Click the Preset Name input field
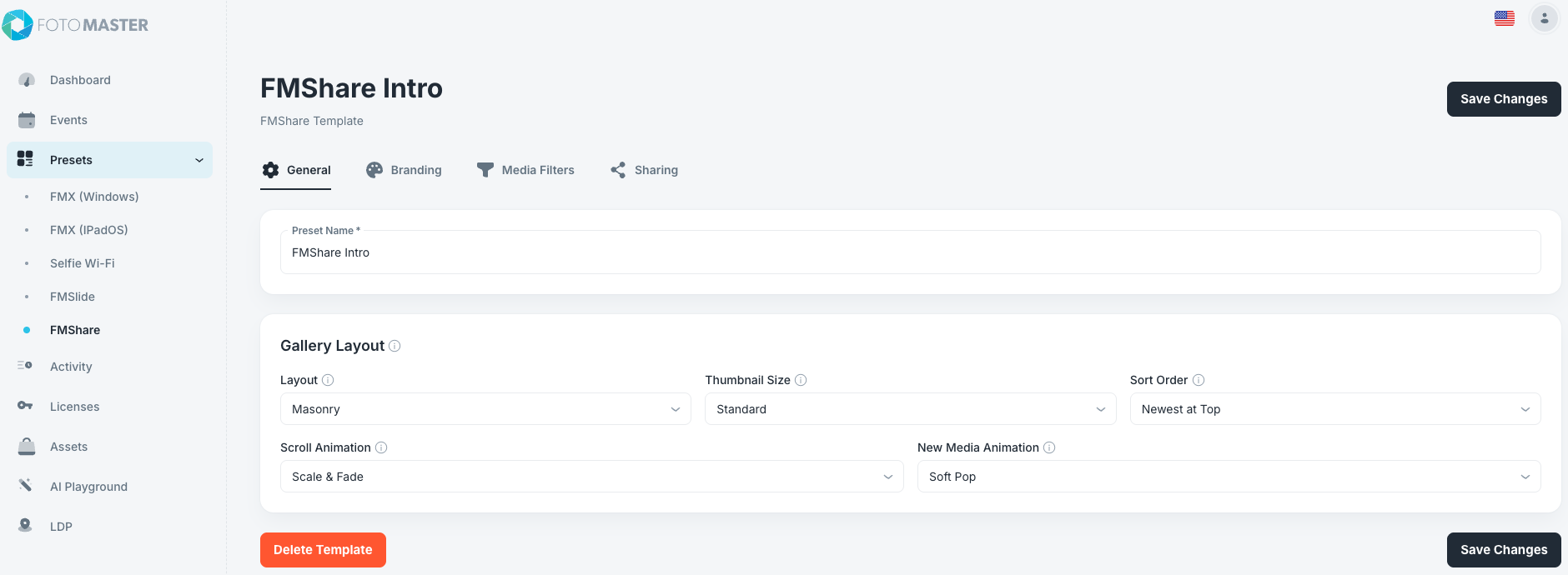The image size is (1568, 575). [x=910, y=252]
